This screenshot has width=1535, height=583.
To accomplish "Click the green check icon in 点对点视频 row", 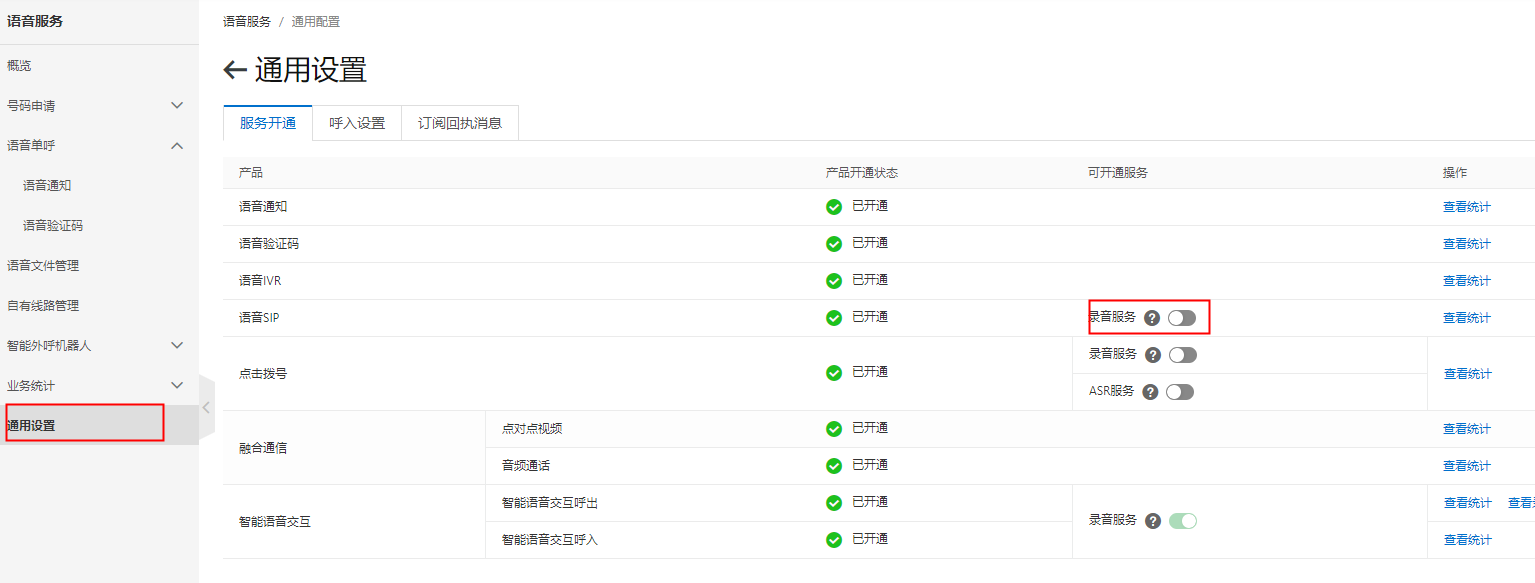I will click(834, 429).
